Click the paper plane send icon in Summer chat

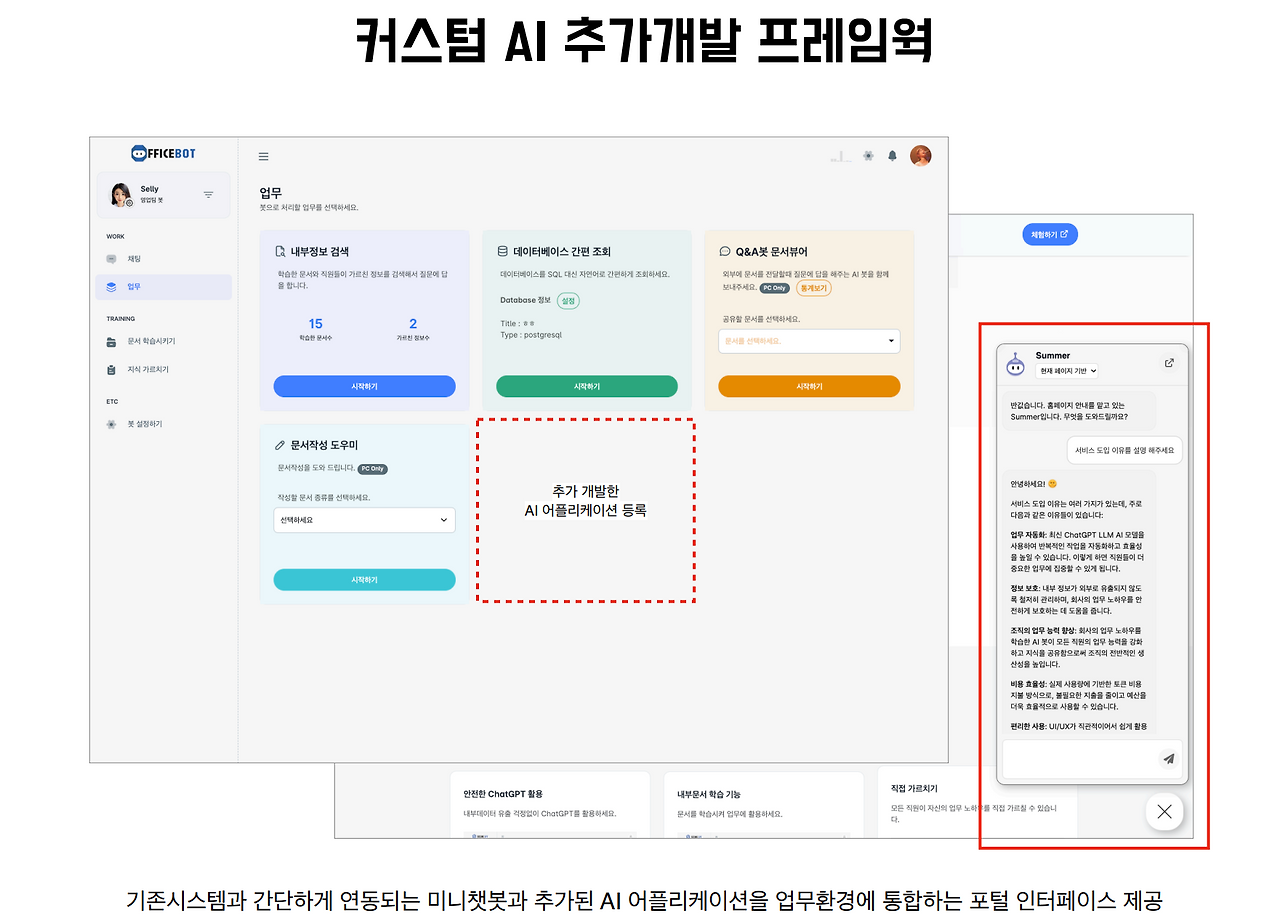[x=1168, y=759]
